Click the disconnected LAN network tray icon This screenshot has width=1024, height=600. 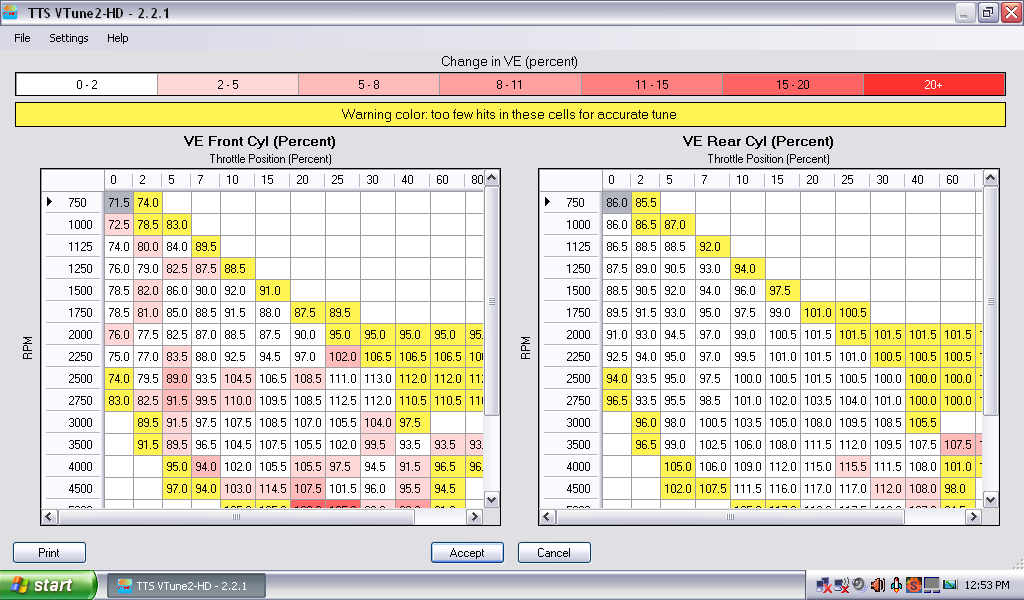[824, 585]
